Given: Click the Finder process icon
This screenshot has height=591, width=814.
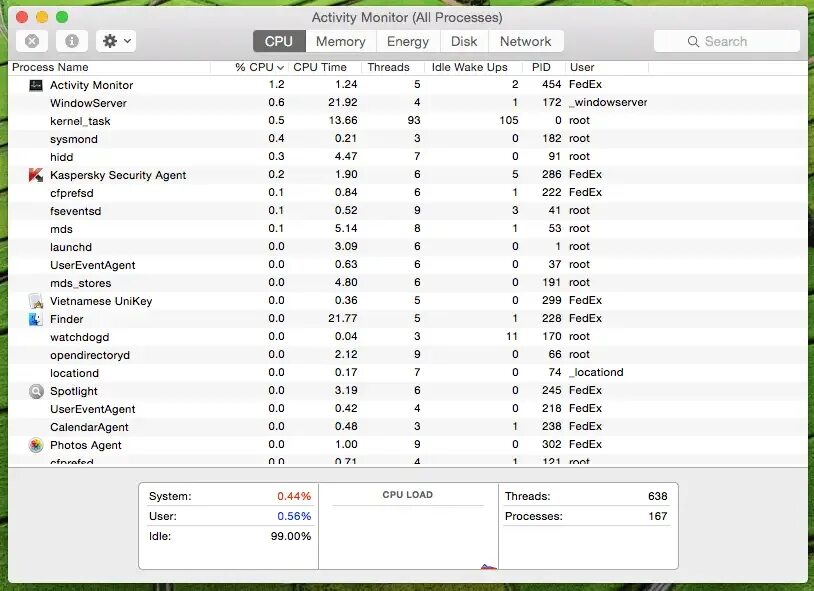Looking at the screenshot, I should (x=36, y=319).
